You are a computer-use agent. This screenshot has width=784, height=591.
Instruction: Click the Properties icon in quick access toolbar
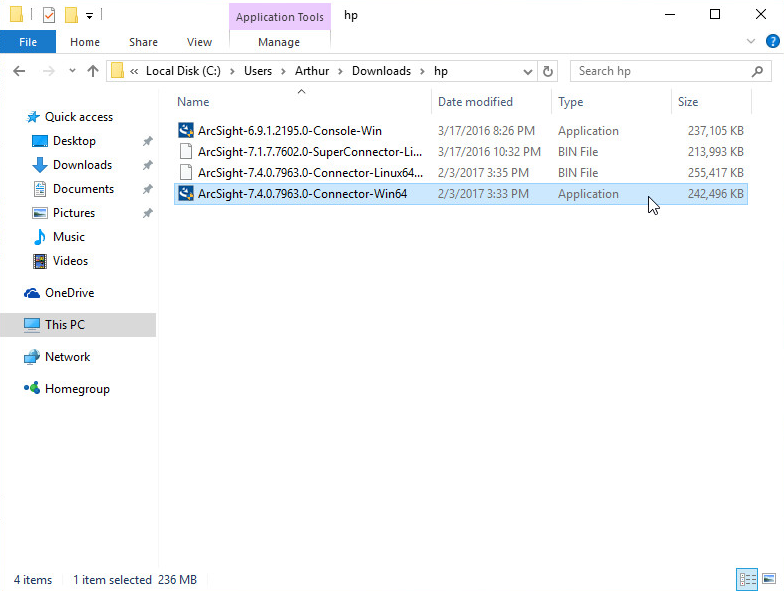click(x=49, y=15)
